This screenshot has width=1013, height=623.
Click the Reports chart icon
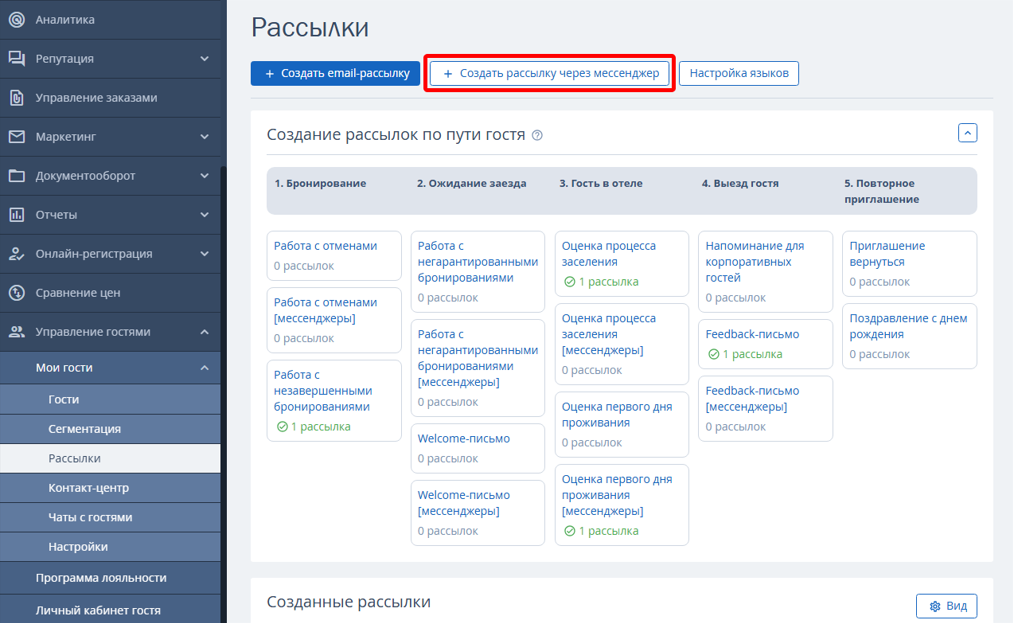click(16, 215)
